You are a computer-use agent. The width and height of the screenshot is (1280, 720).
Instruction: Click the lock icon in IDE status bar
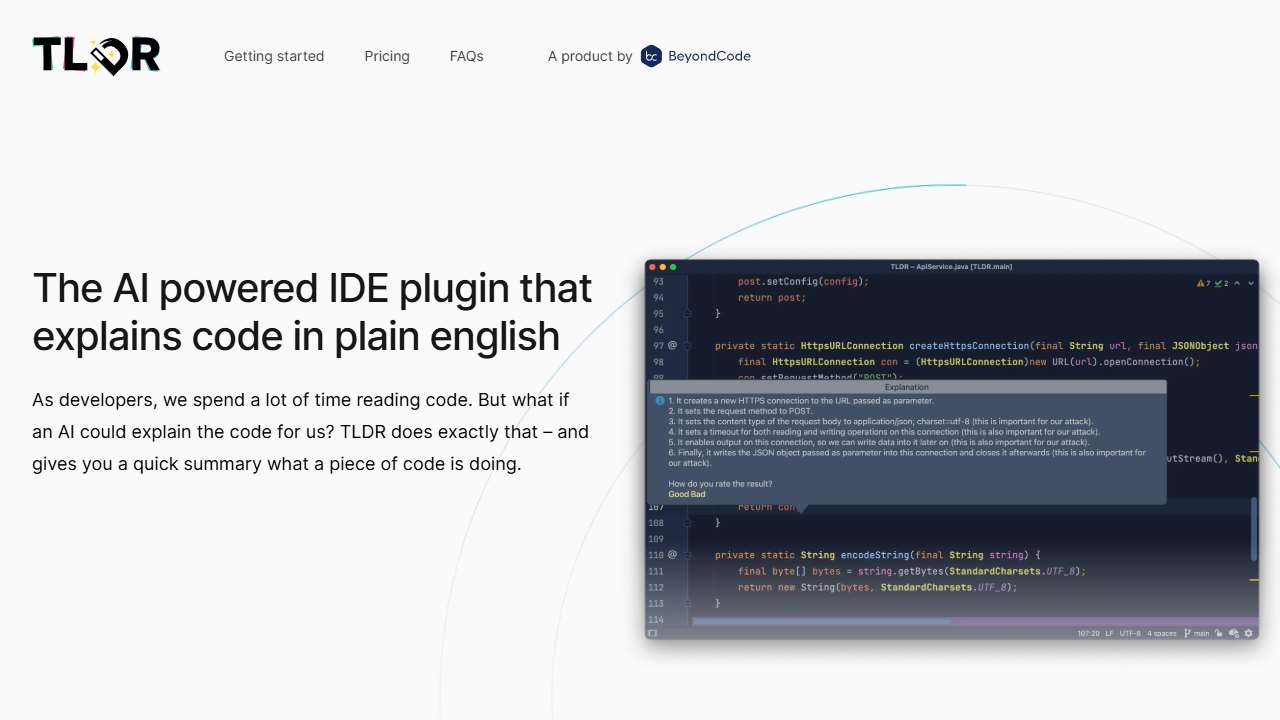[x=1221, y=633]
